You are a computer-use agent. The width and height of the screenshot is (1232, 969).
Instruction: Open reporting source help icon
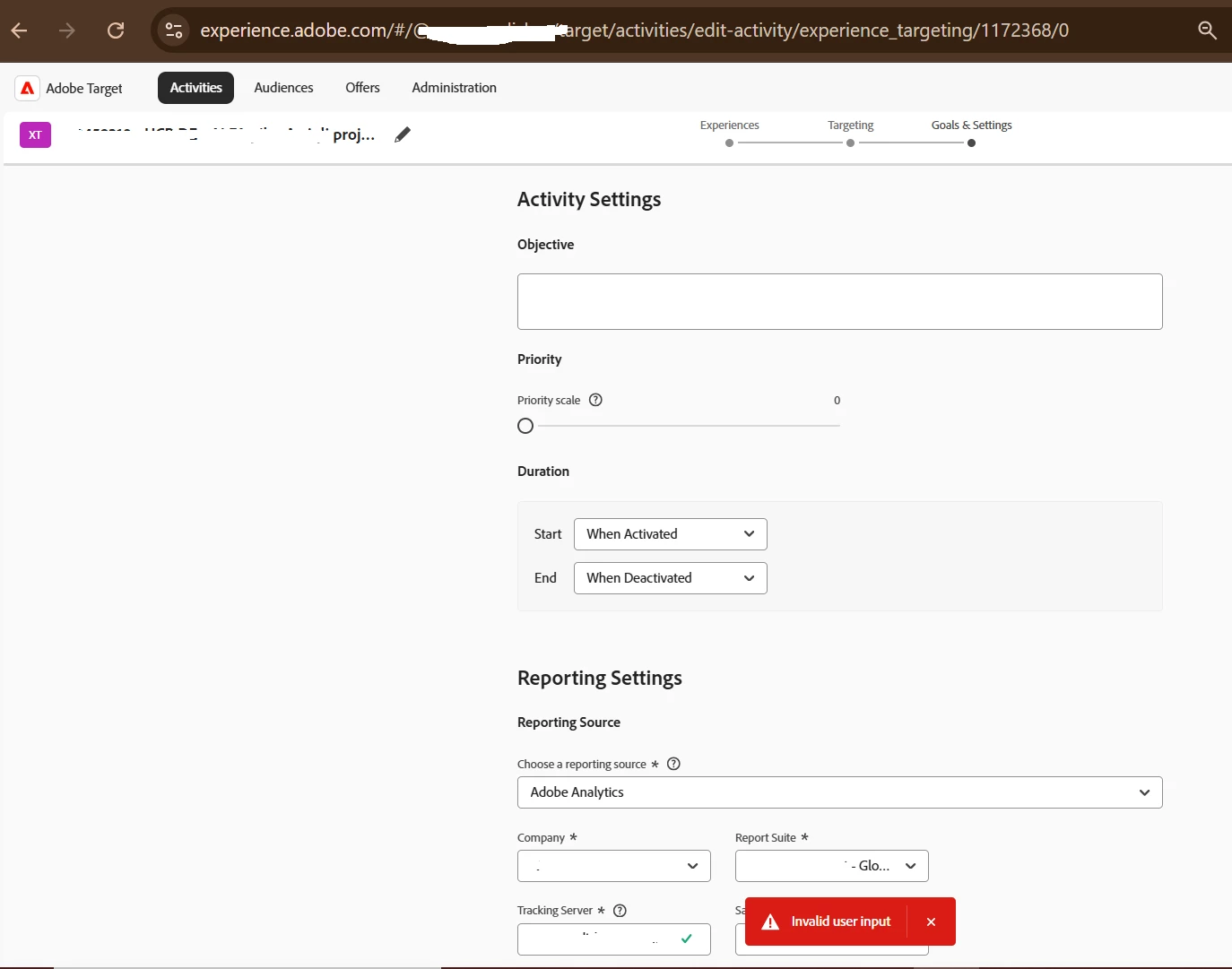(673, 764)
